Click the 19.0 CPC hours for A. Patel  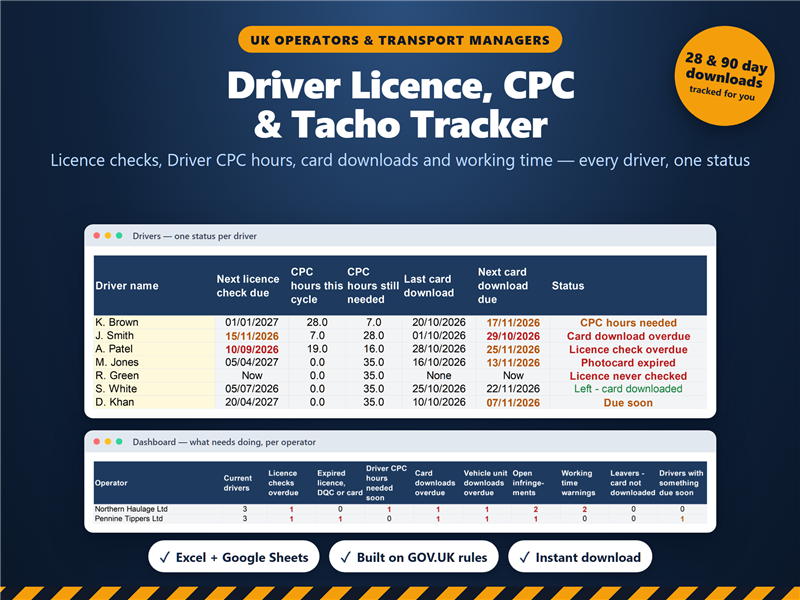pyautogui.click(x=317, y=349)
